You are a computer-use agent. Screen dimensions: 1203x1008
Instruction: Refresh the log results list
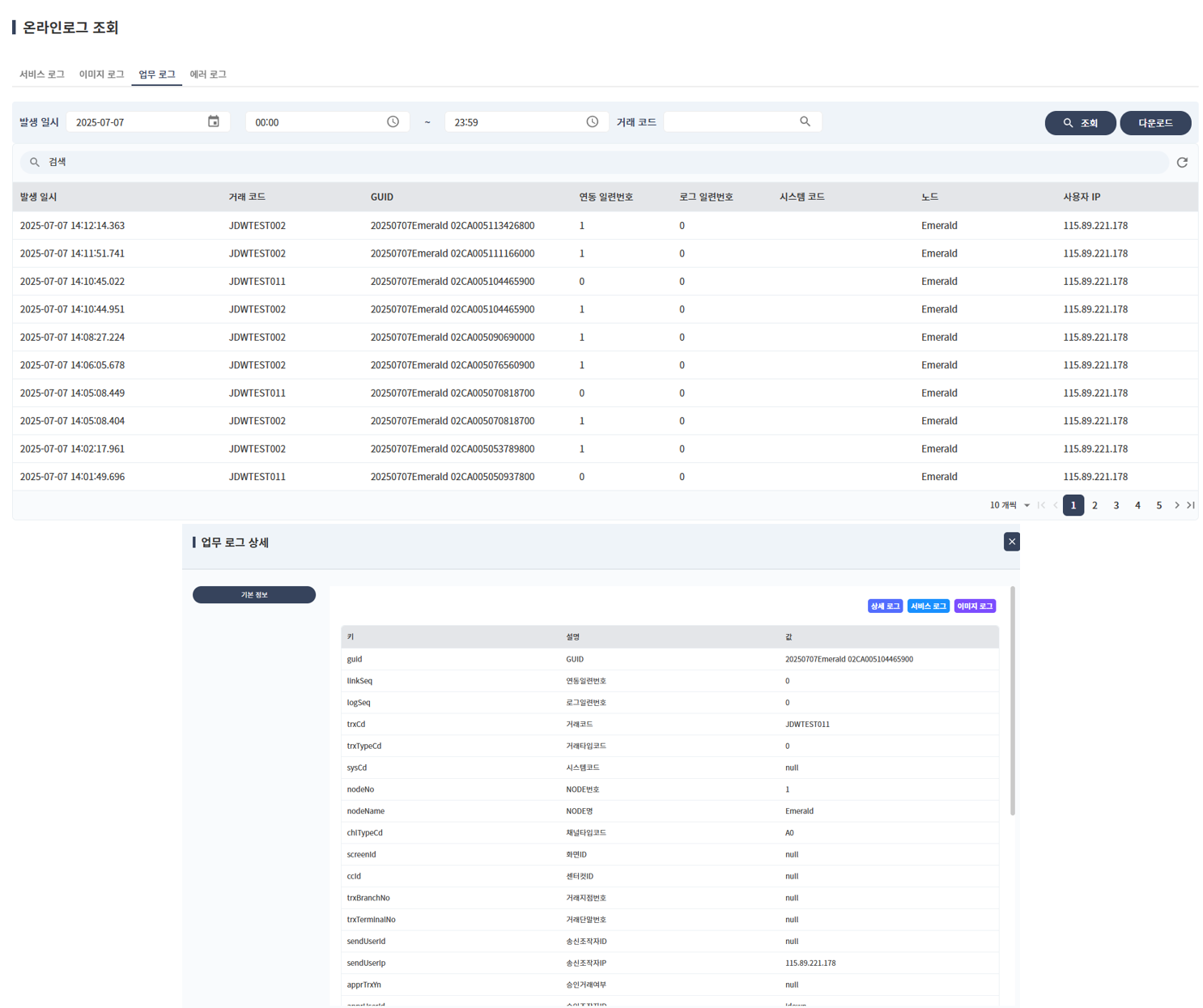(x=1182, y=162)
